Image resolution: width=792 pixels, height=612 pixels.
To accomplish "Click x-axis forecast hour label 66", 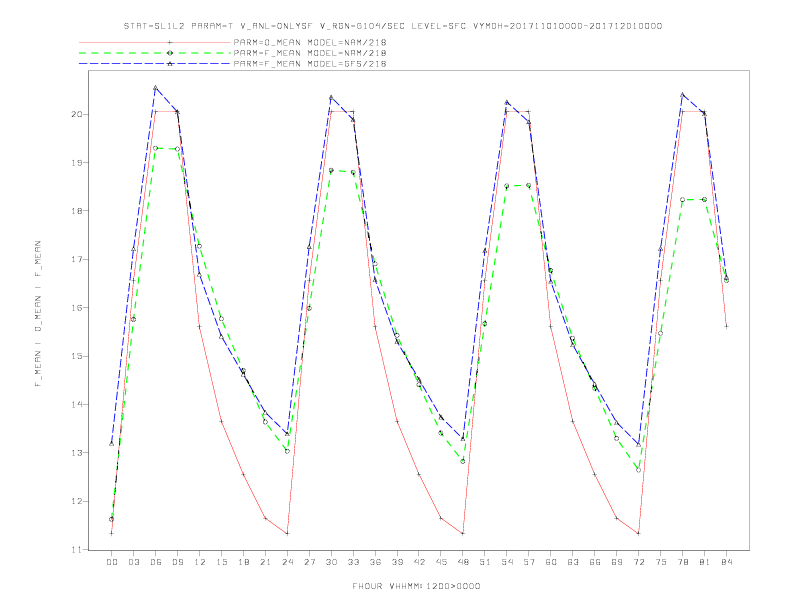I will 595,562.
